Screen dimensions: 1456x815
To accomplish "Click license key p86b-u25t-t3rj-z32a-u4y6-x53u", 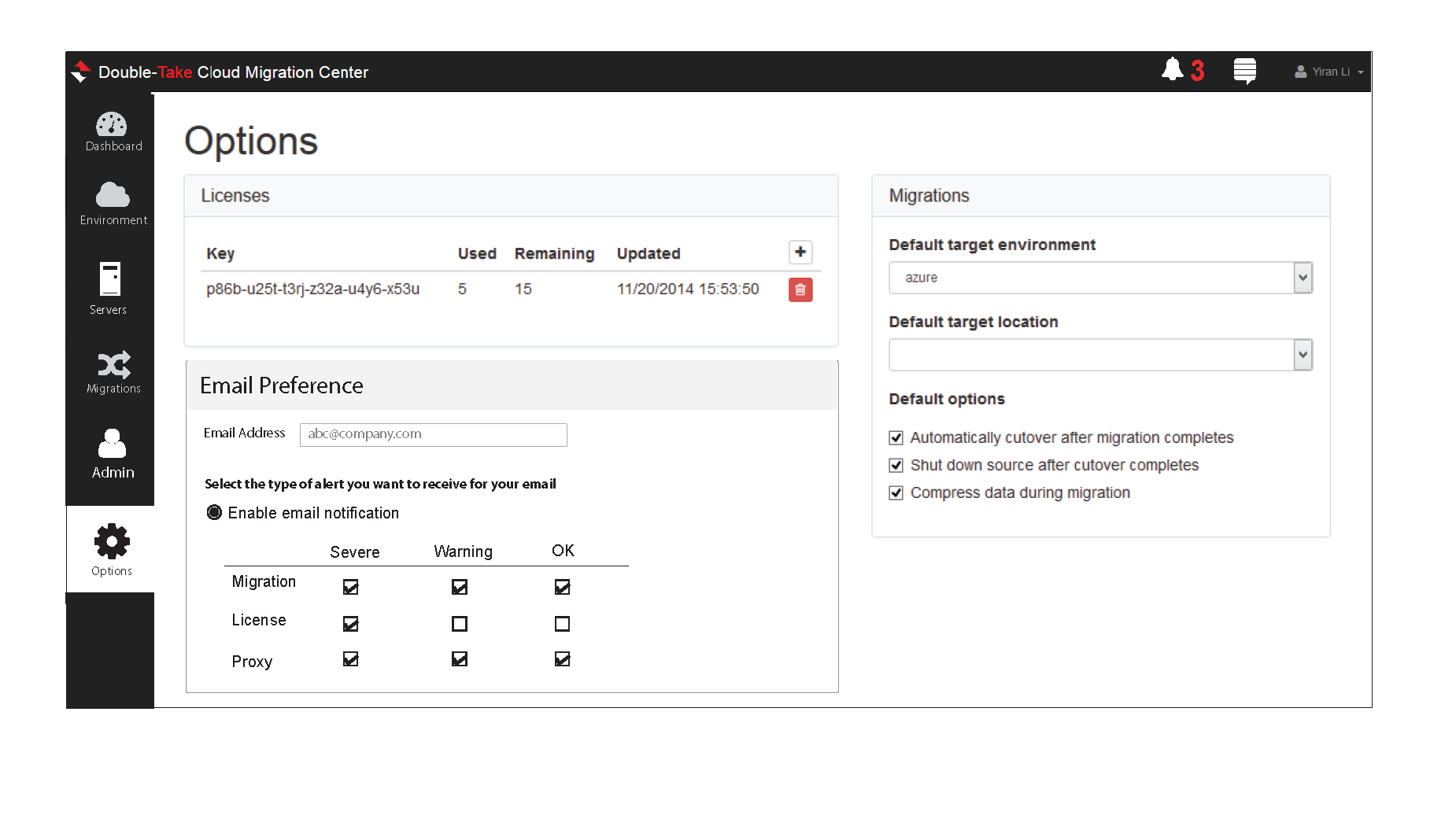I will 312,289.
